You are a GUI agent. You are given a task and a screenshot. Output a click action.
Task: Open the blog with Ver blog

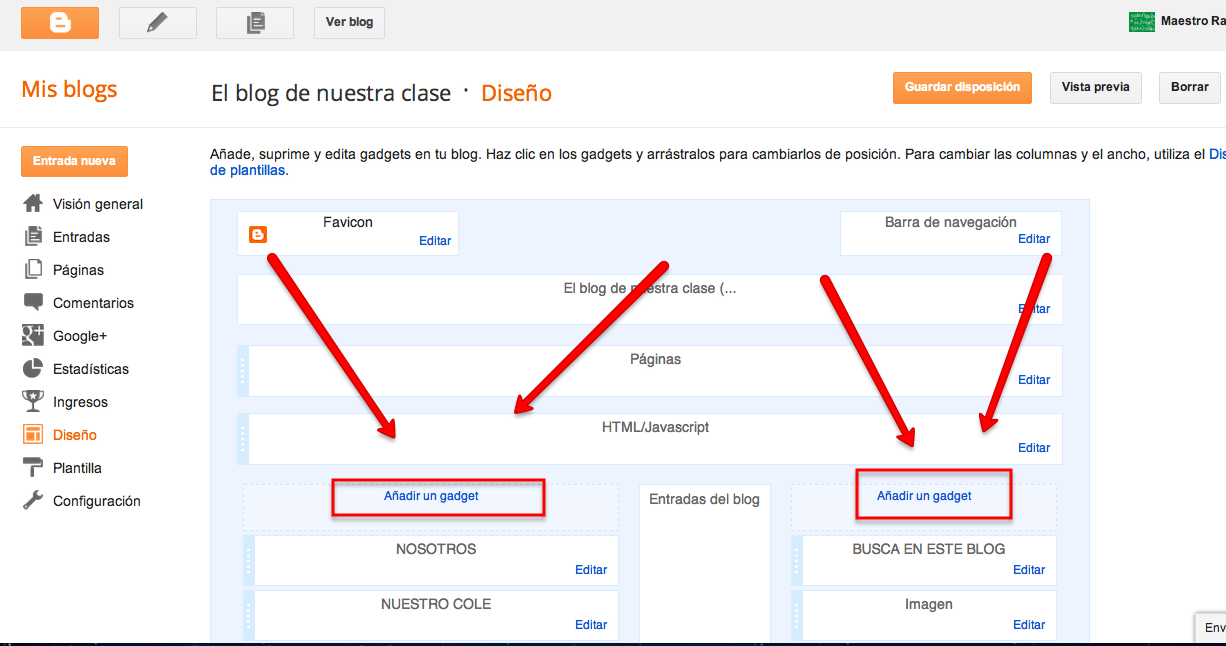[349, 22]
